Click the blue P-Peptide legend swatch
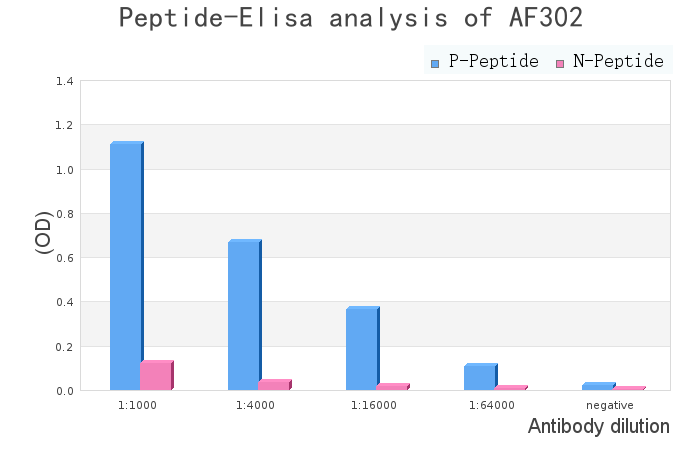 435,63
